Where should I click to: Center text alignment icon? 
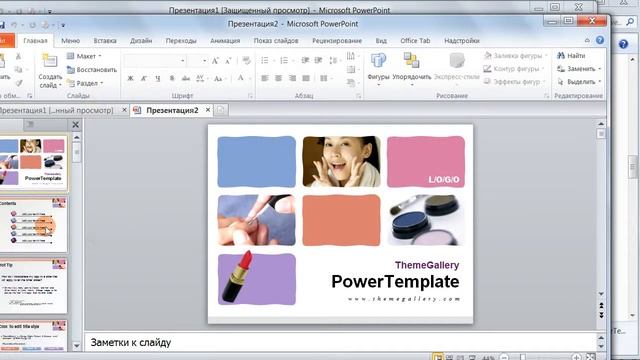278,78
